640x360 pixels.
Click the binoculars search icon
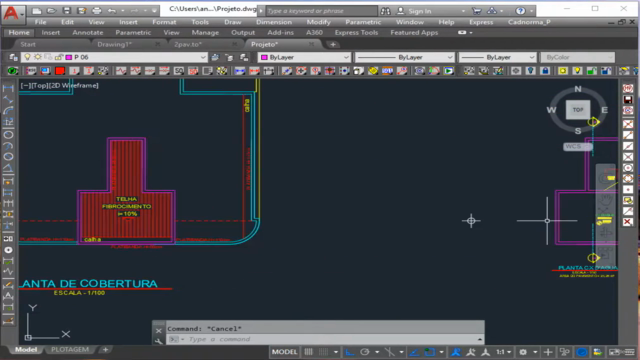[x=385, y=11]
